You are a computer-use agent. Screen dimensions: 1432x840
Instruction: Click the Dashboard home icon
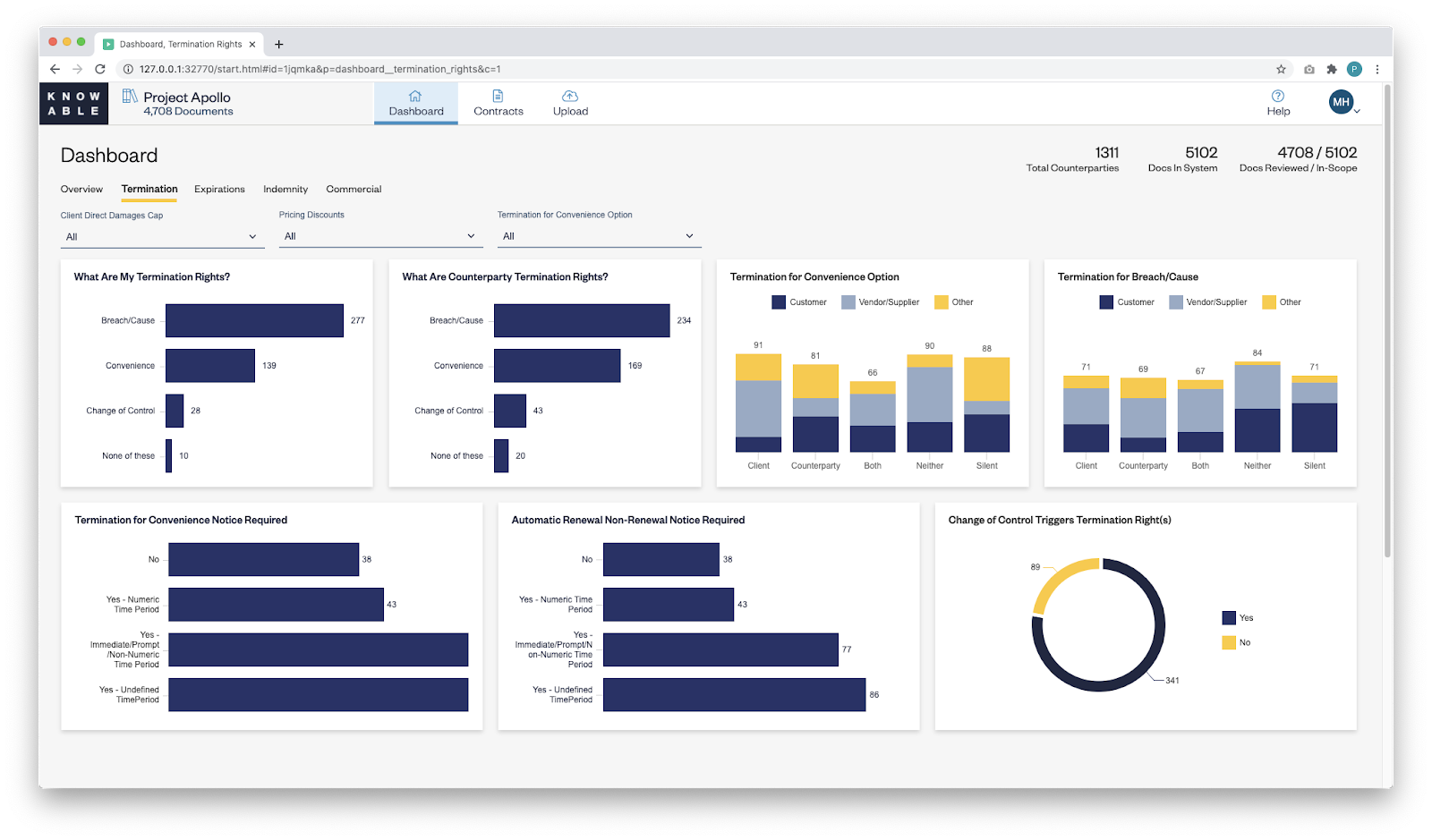(x=415, y=96)
